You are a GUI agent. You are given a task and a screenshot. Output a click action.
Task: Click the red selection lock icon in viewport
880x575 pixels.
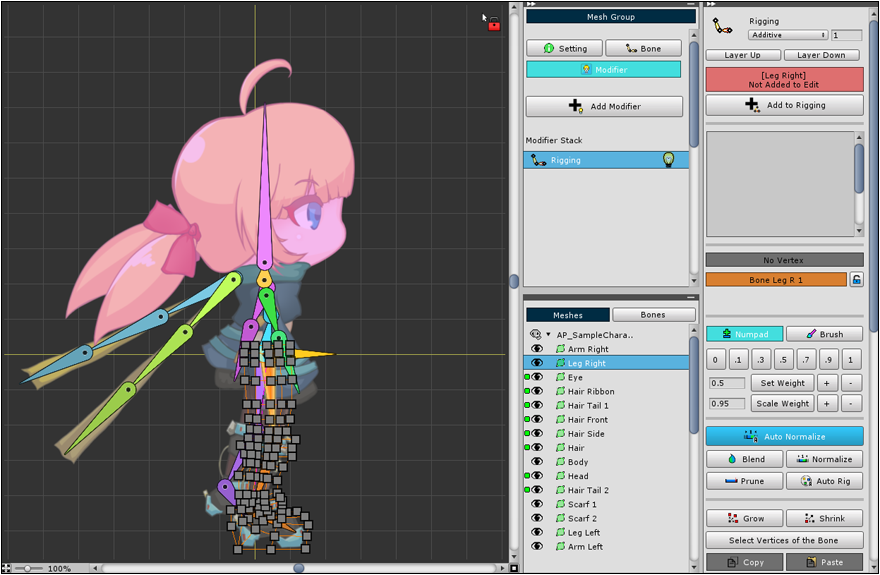point(493,23)
